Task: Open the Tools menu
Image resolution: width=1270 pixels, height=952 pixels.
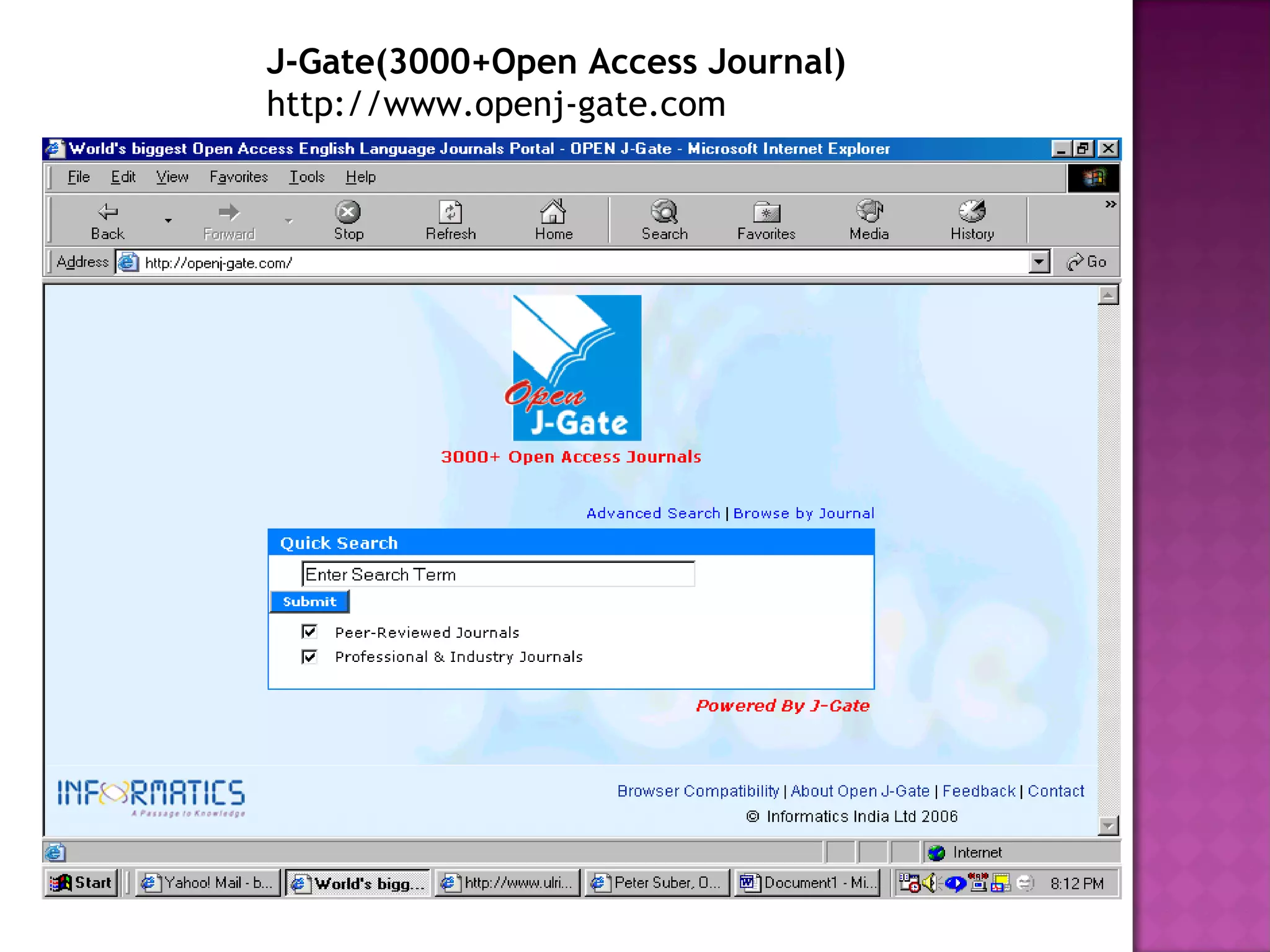Action: coord(307,177)
